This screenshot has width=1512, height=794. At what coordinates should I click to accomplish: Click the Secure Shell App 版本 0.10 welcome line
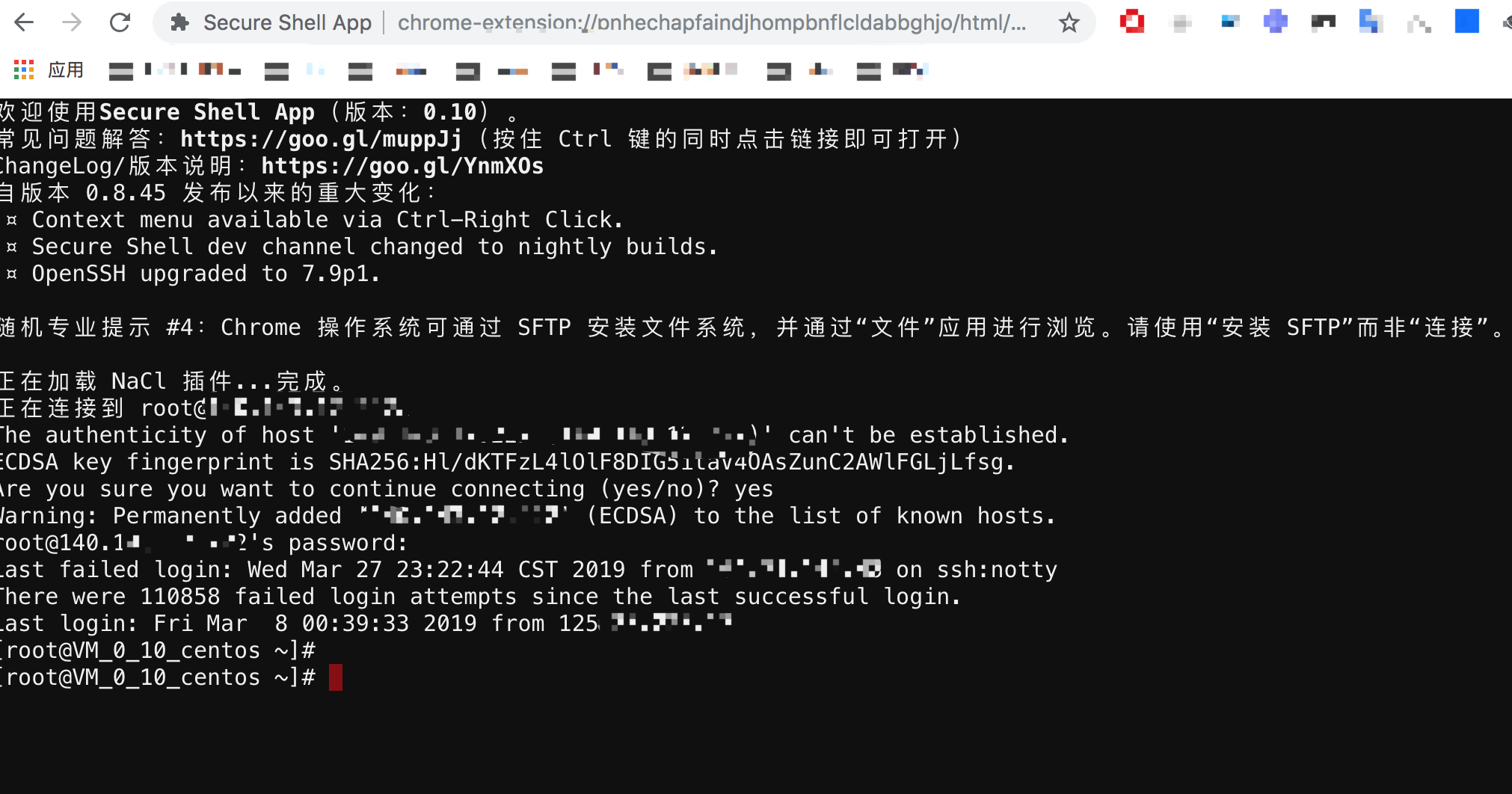259,112
